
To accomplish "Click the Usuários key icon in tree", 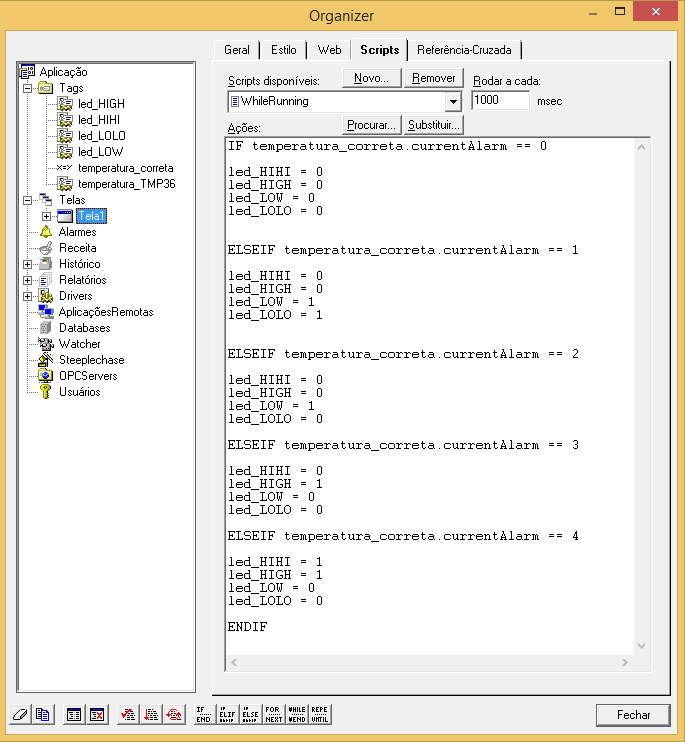I will [x=46, y=392].
